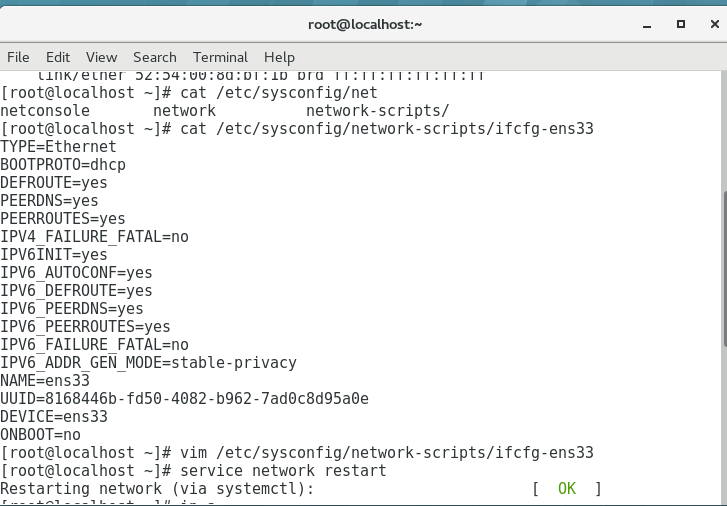Click the root@localhost:~ title bar
The height and width of the screenshot is (506, 727).
coord(365,24)
